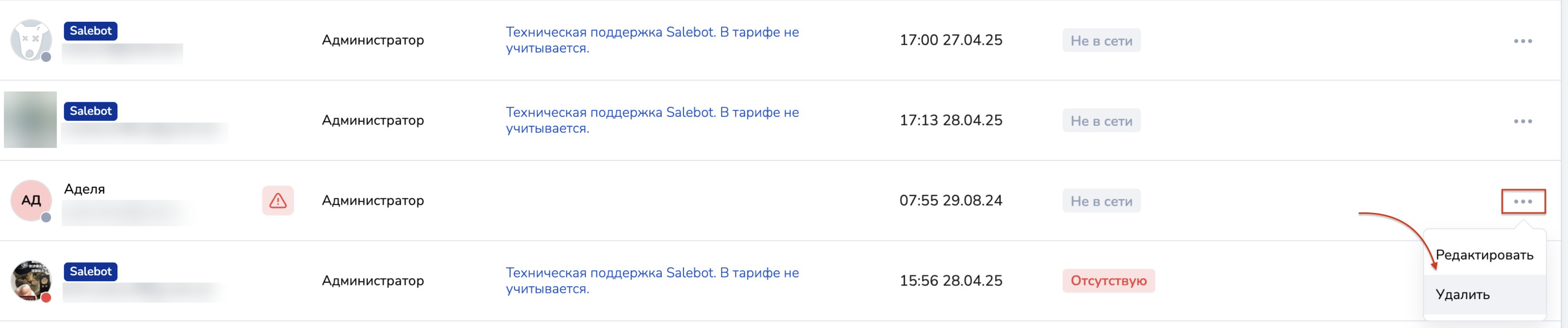Image resolution: width=1568 pixels, height=328 pixels.
Task: Click the blurred square avatar in second row
Action: (x=30, y=120)
